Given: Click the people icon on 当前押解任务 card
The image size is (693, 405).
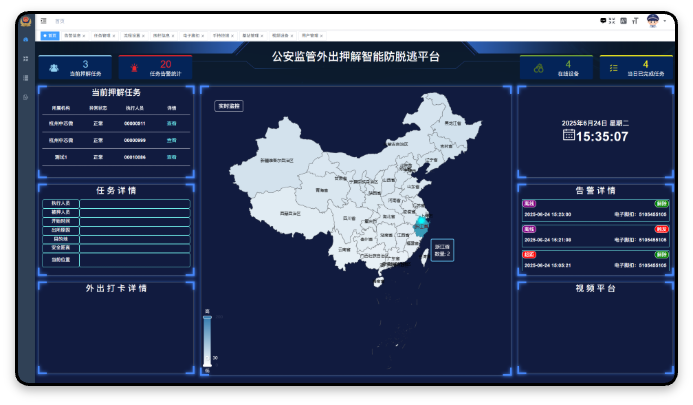Looking at the screenshot, I should [51, 68].
